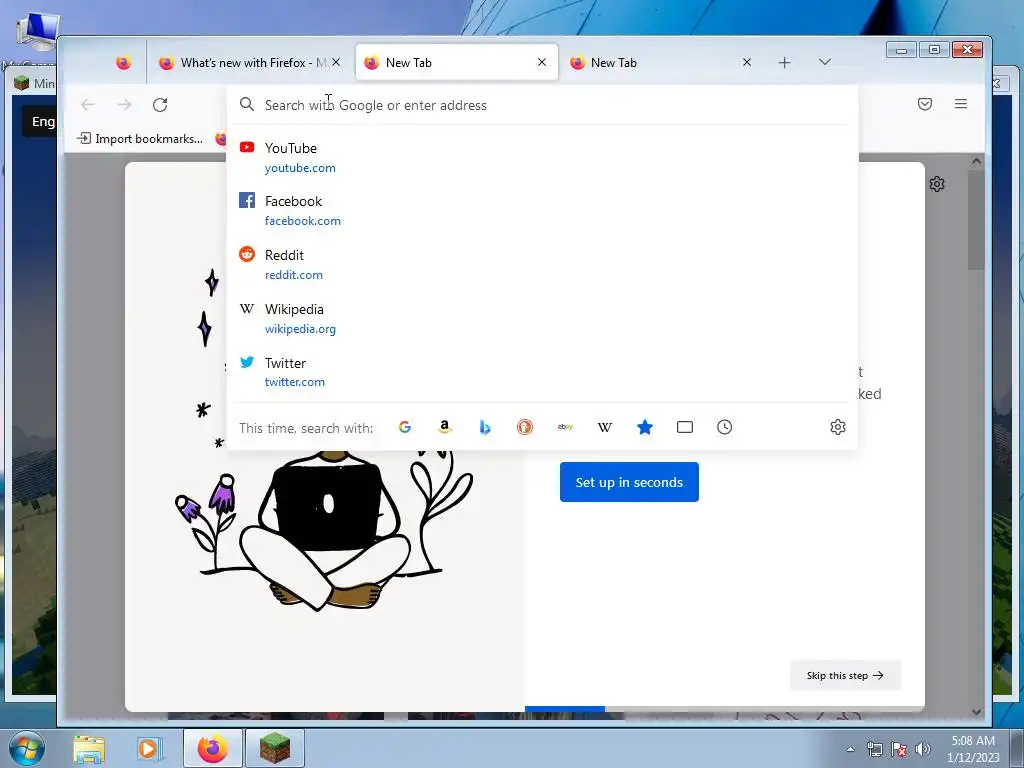
Task: Go forward one page
Action: (x=124, y=104)
